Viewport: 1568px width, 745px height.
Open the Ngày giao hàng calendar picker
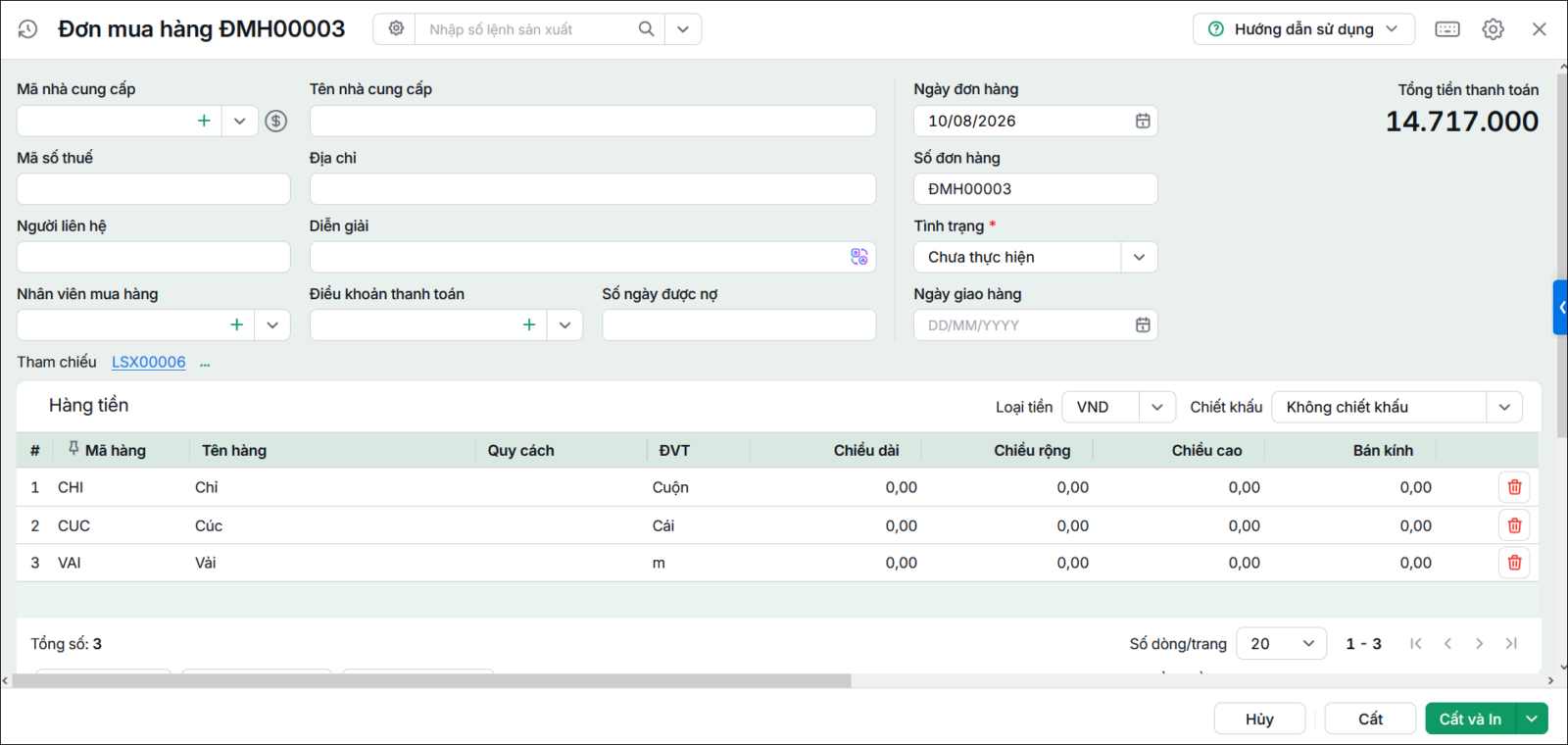[x=1143, y=324]
